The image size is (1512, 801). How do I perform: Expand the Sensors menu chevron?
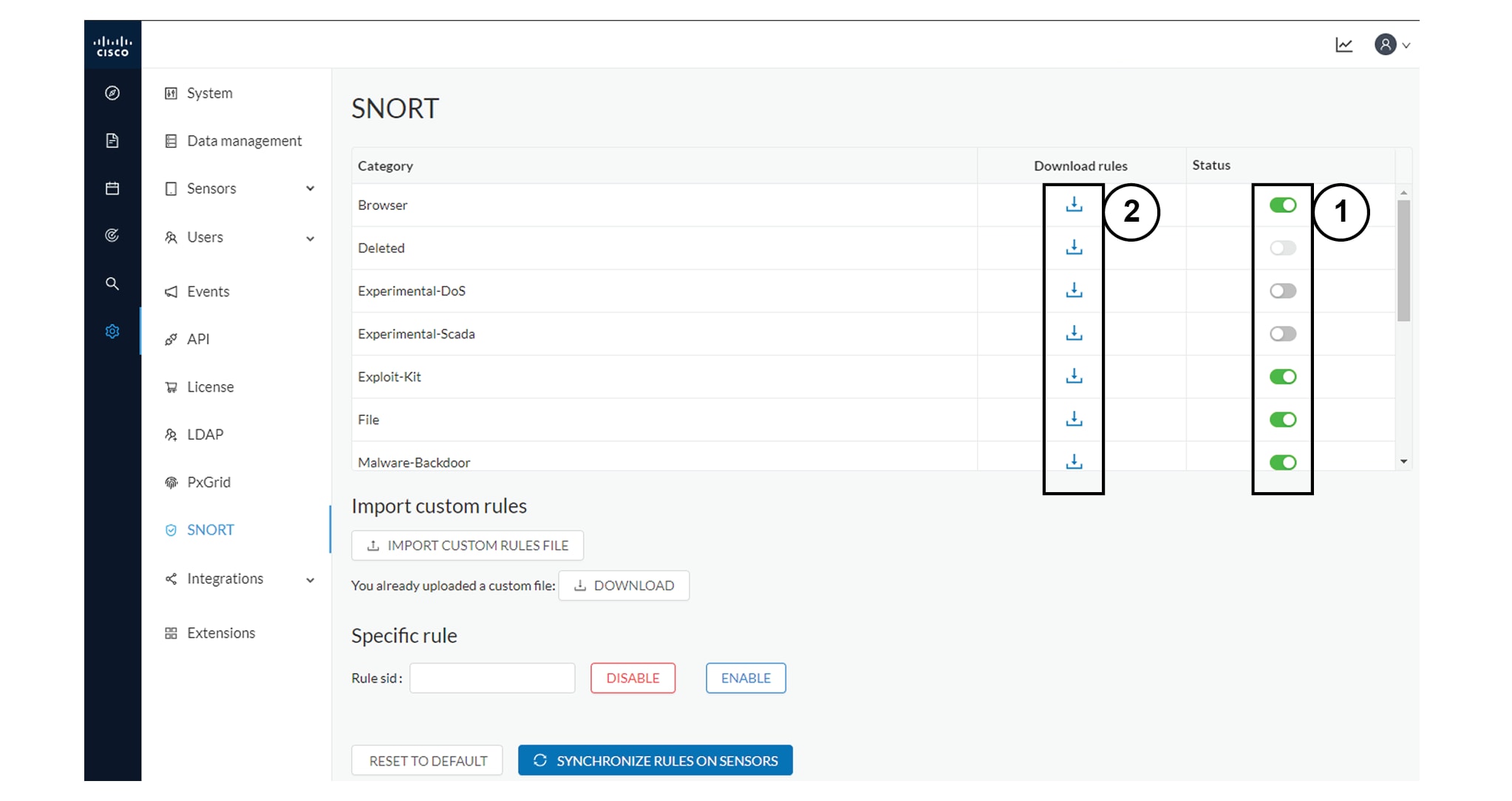(x=310, y=188)
